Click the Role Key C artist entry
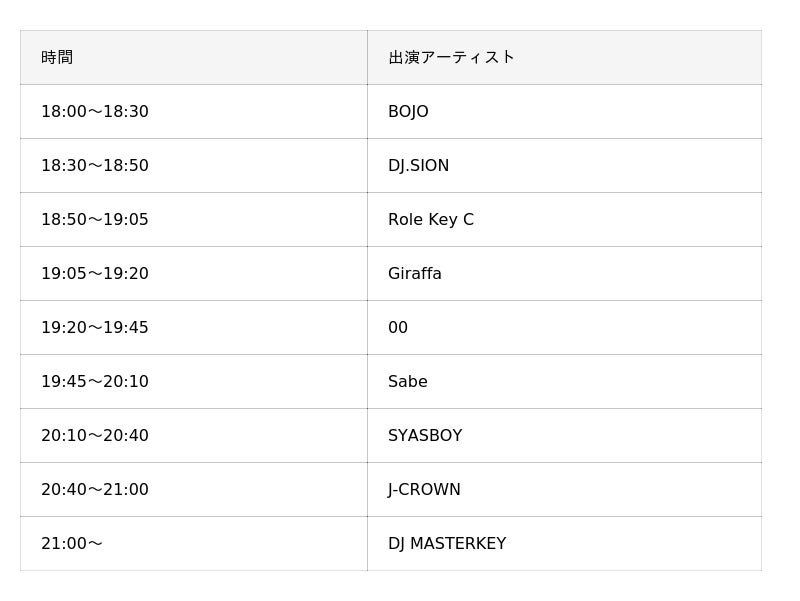 431,220
